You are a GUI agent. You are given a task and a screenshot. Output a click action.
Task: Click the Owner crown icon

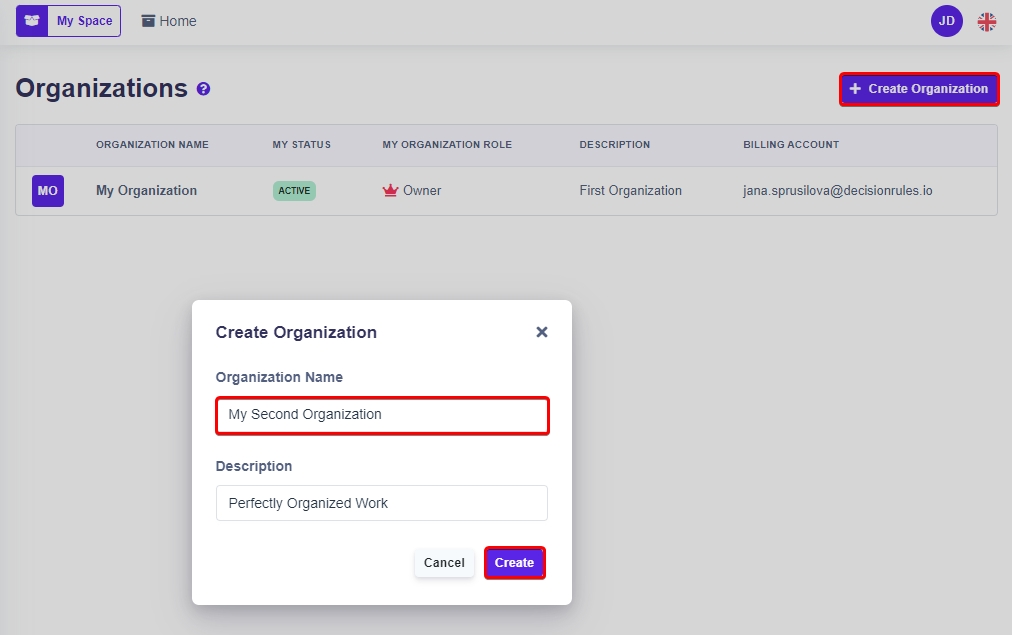pyautogui.click(x=391, y=191)
